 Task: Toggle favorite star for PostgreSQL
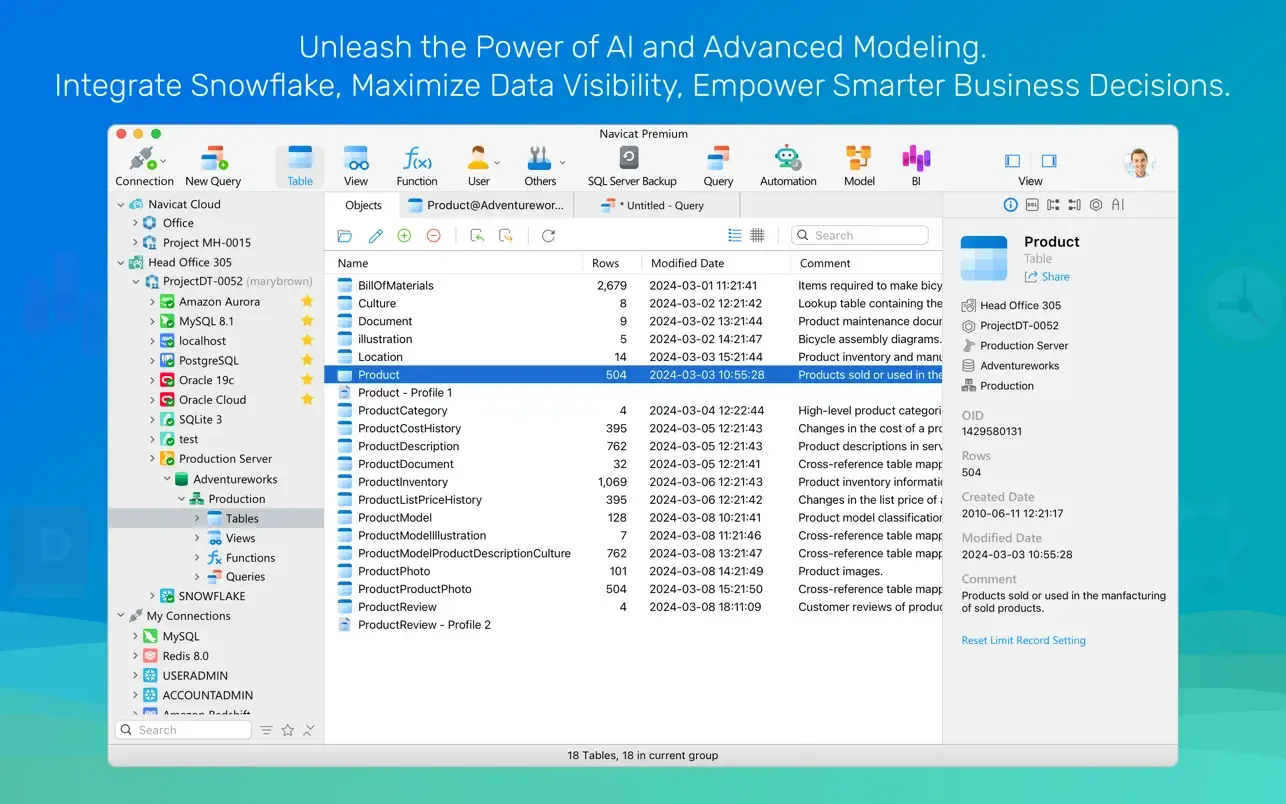307,360
